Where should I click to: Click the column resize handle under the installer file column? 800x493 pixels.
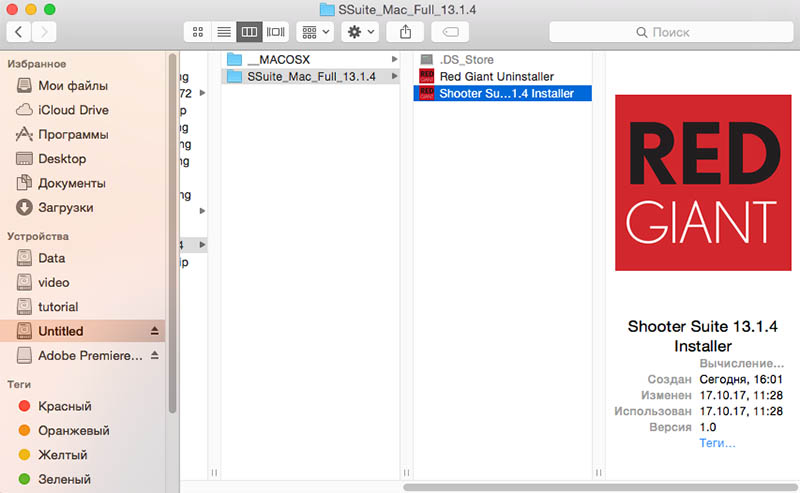click(598, 473)
